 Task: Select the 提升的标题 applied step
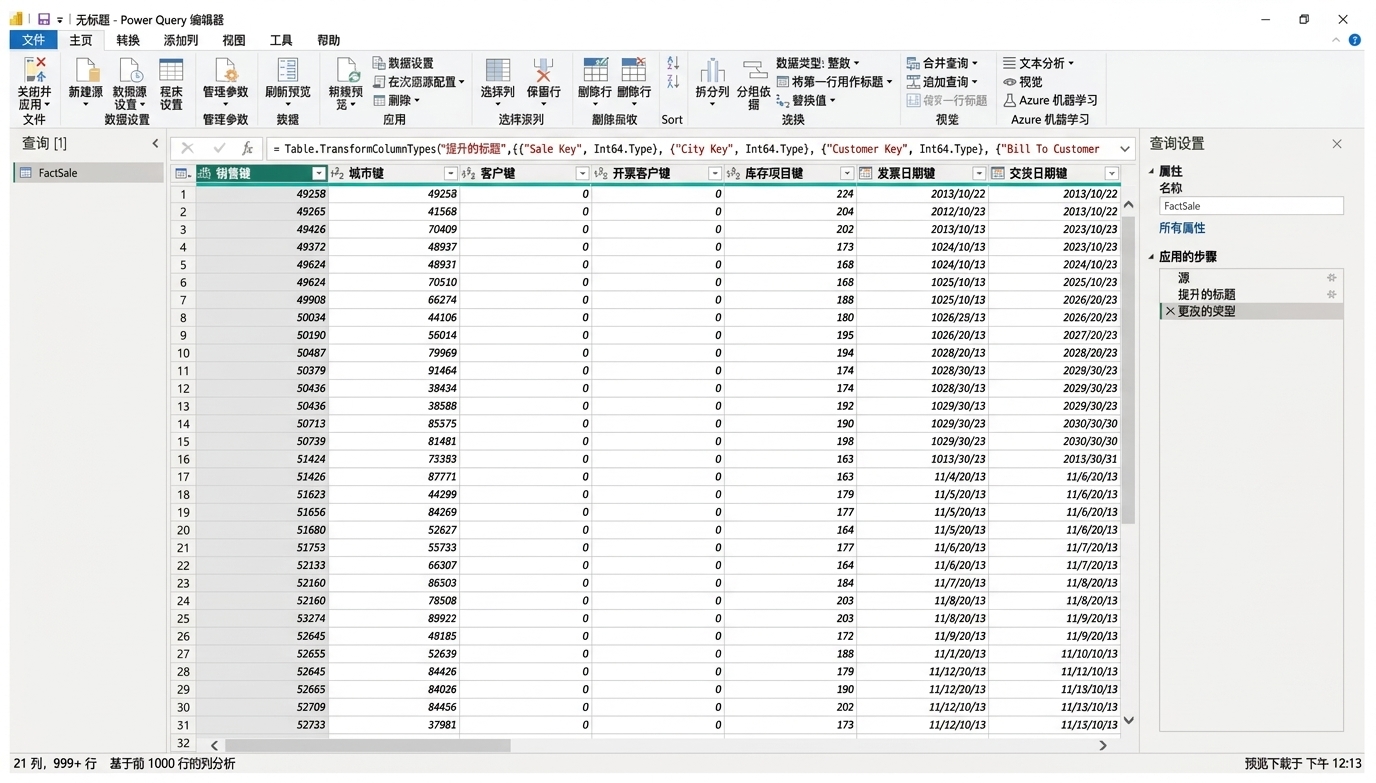[x=1251, y=294]
